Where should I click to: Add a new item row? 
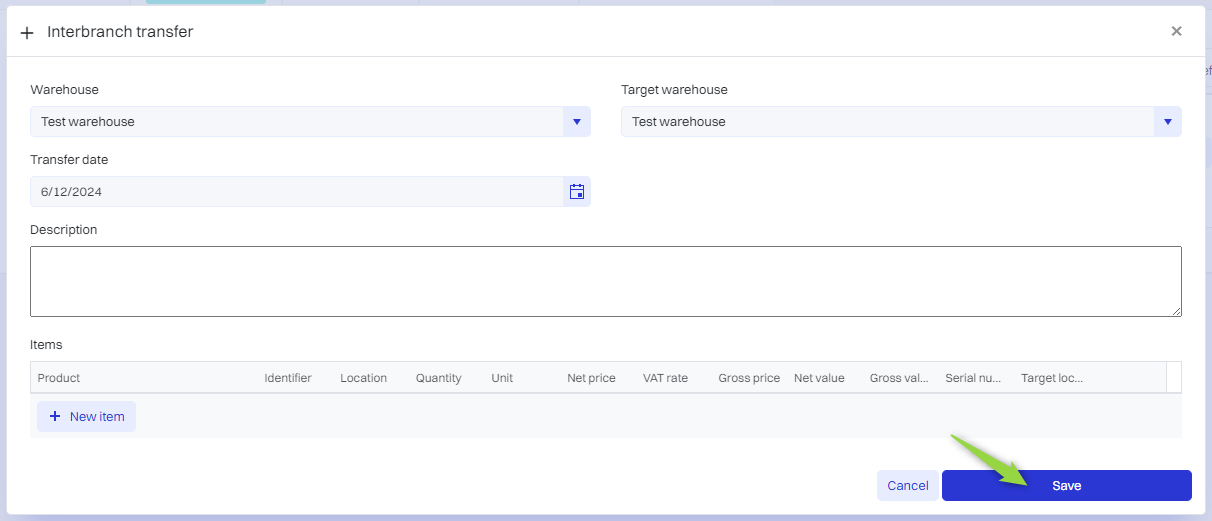pos(86,417)
